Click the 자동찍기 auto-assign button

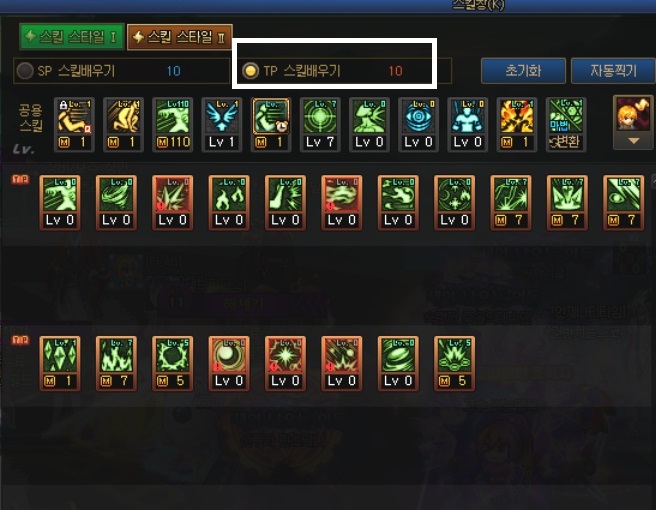(x=613, y=71)
